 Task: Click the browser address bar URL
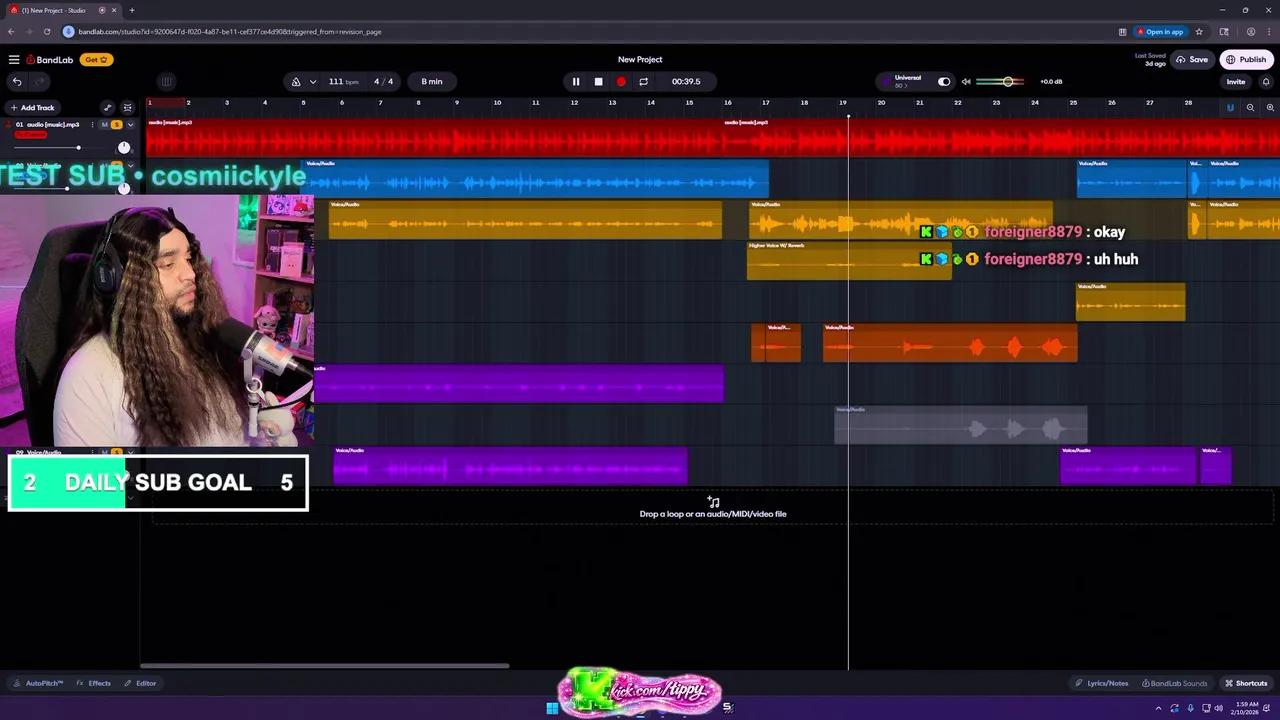pos(229,32)
